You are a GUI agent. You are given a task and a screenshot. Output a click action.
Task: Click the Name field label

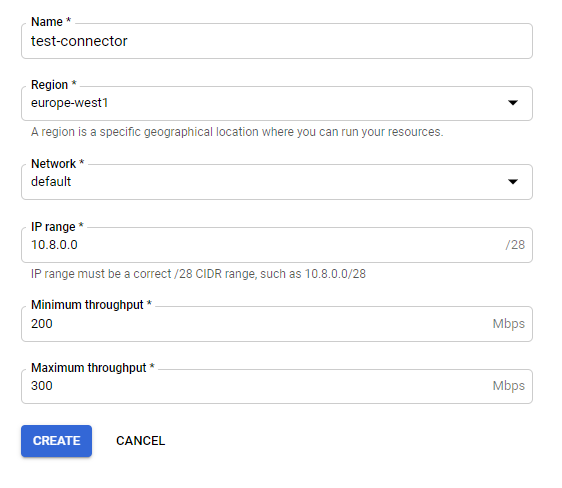point(51,22)
